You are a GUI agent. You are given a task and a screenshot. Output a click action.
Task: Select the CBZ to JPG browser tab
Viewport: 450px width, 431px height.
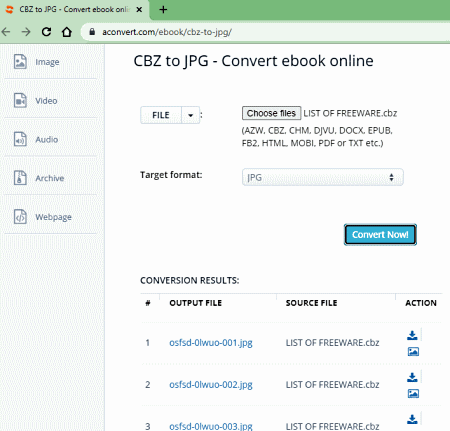pyautogui.click(x=74, y=9)
